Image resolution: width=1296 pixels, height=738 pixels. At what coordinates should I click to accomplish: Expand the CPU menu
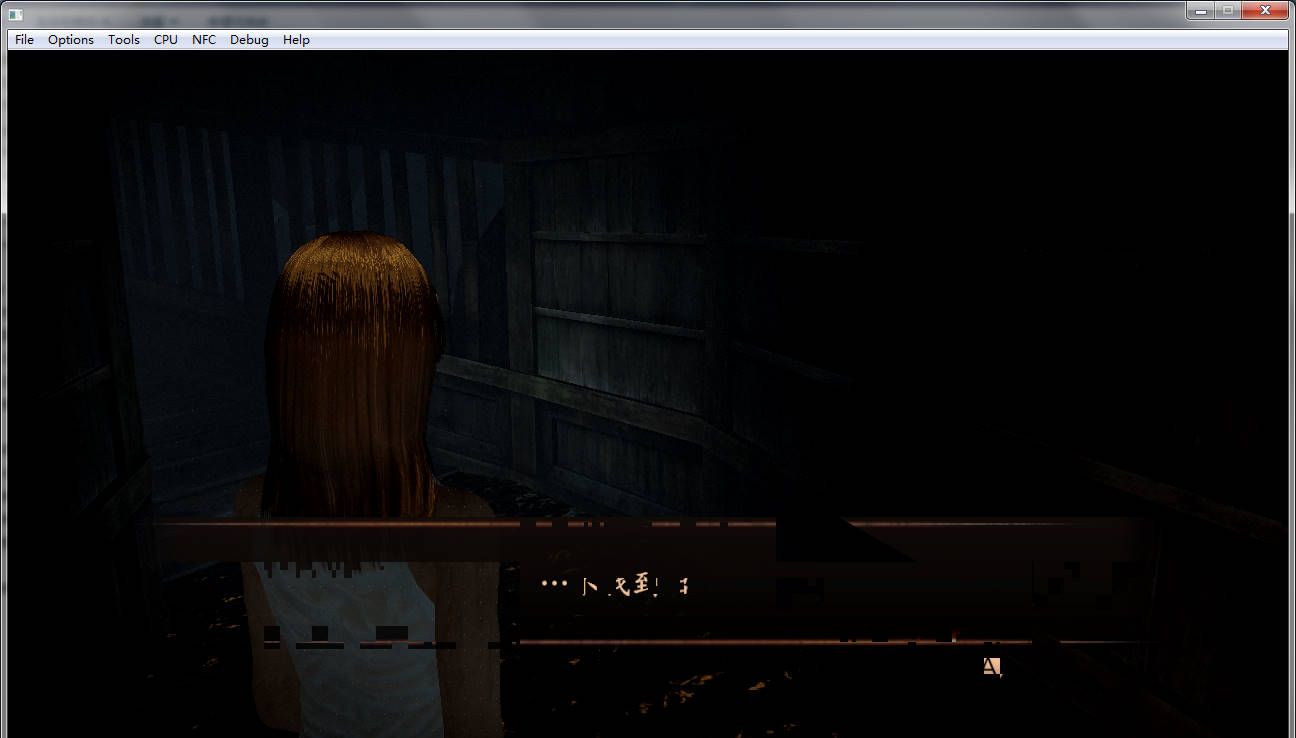[x=166, y=40]
